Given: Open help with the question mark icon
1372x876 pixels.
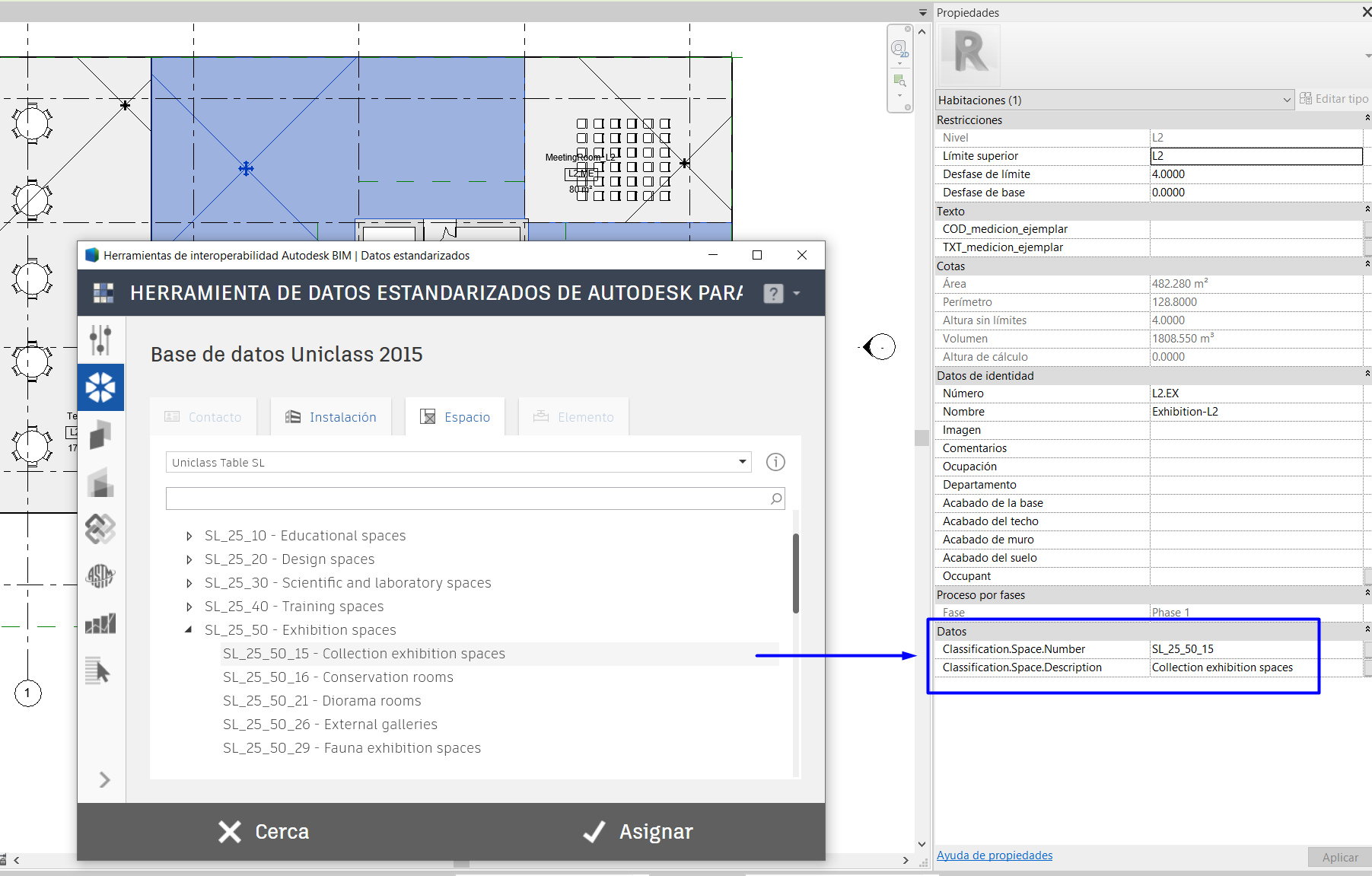Looking at the screenshot, I should [x=773, y=293].
